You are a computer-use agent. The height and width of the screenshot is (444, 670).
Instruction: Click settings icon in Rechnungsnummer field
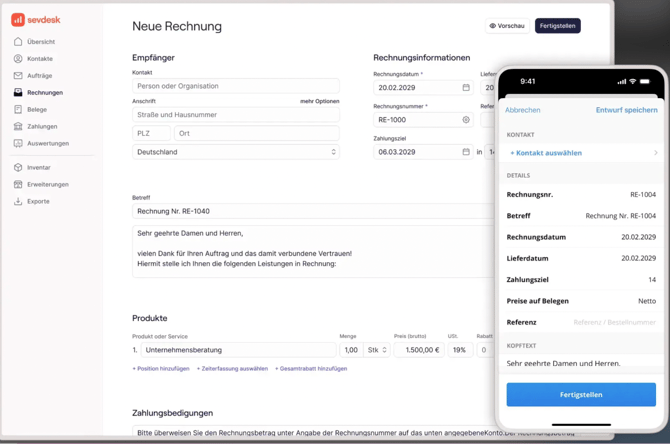pyautogui.click(x=466, y=120)
